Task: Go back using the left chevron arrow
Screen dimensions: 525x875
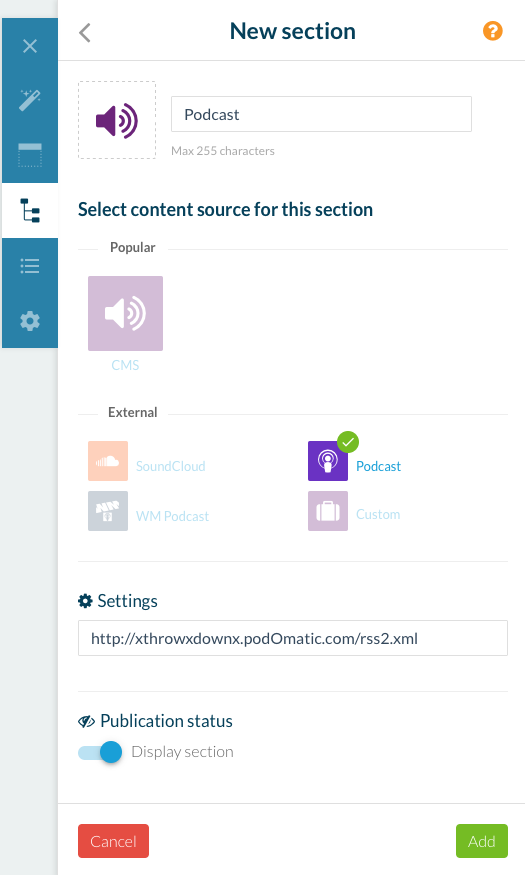Action: 85,32
